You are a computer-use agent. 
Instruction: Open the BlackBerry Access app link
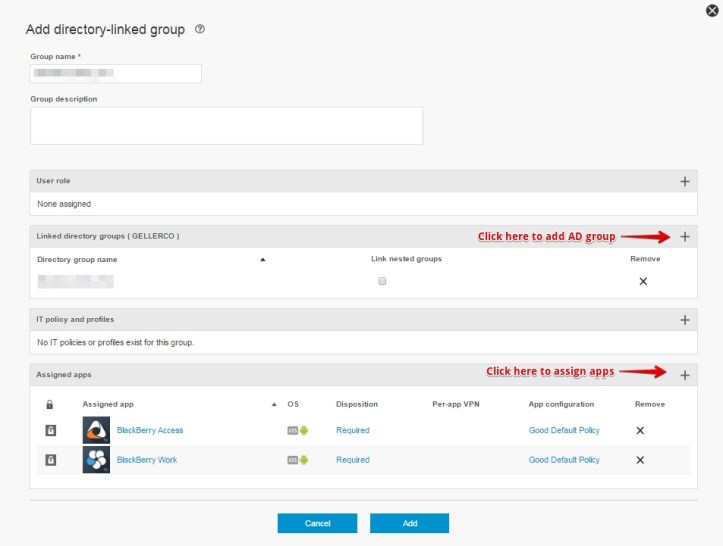point(150,430)
